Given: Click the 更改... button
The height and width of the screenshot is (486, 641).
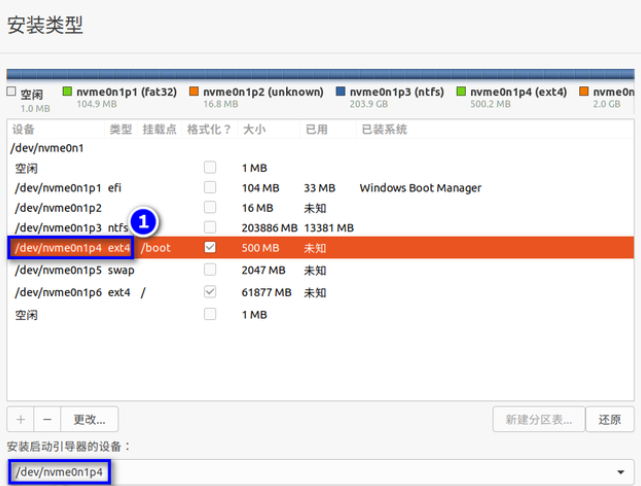Looking at the screenshot, I should [x=89, y=420].
